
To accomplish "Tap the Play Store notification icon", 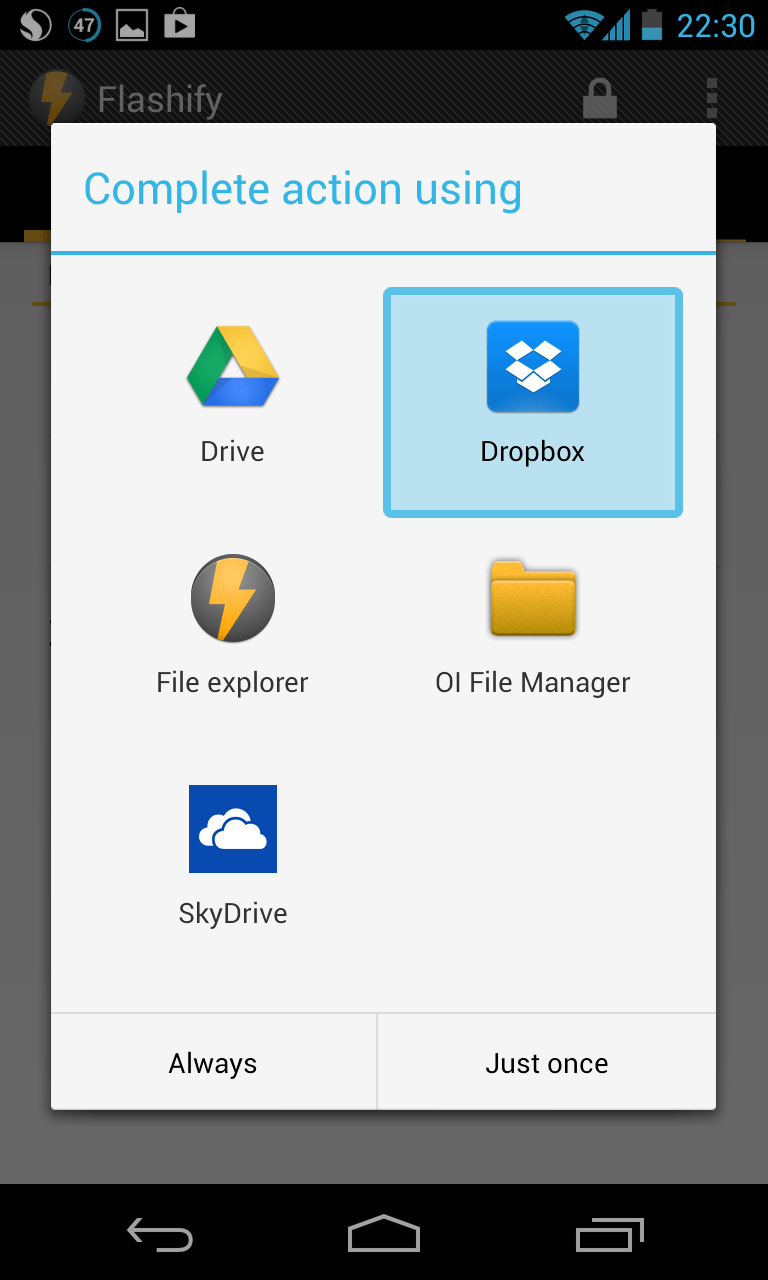I will [x=180, y=24].
